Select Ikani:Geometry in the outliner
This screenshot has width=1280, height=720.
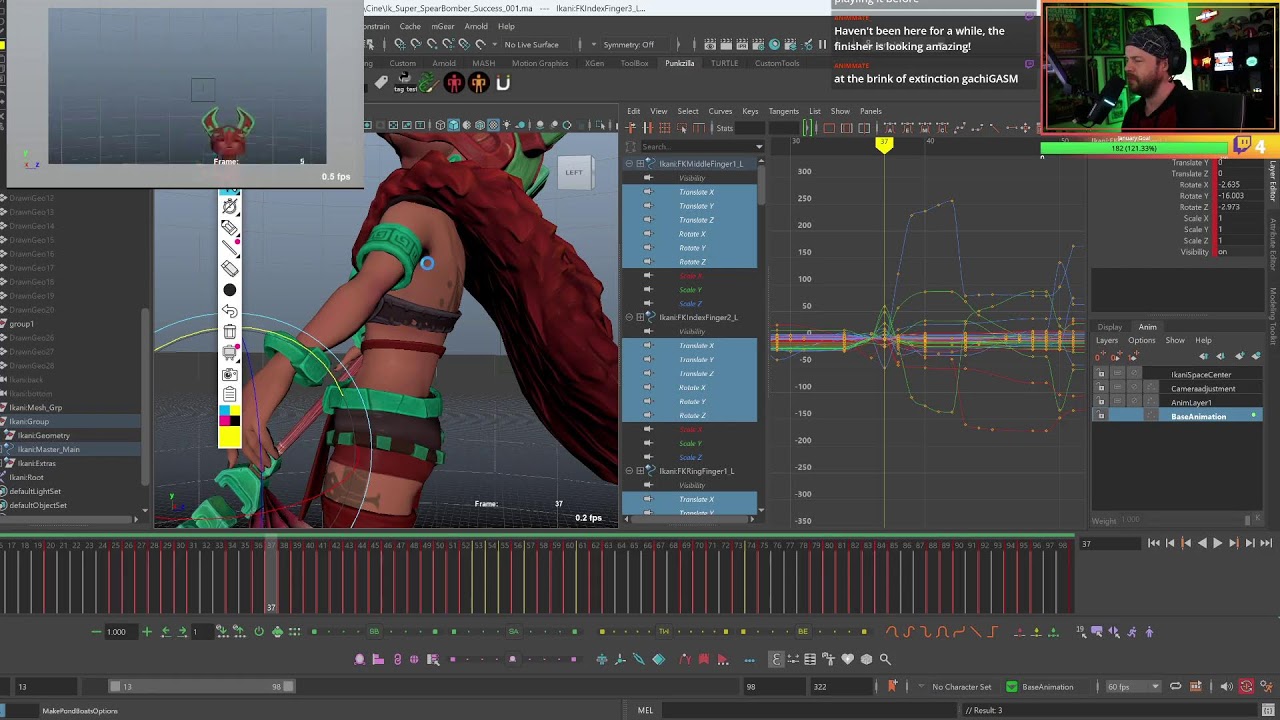click(x=43, y=436)
